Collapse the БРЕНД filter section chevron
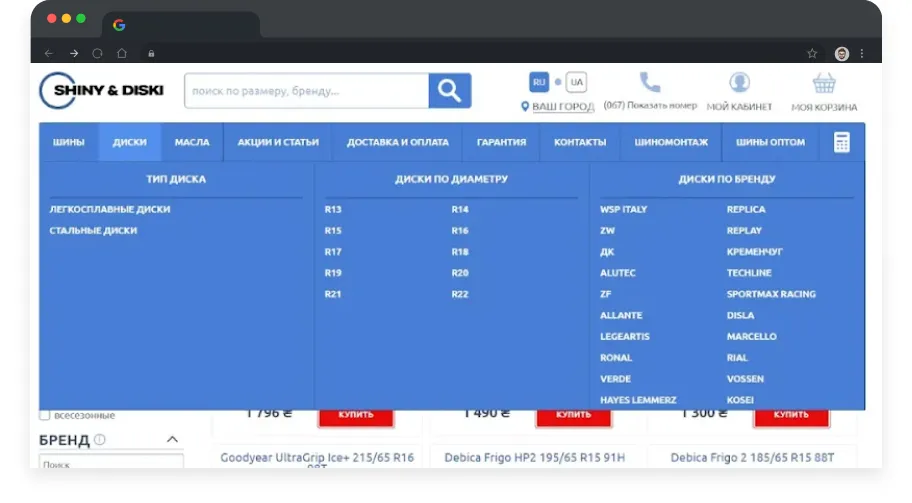Viewport: 912px width, 503px height. coord(172,440)
